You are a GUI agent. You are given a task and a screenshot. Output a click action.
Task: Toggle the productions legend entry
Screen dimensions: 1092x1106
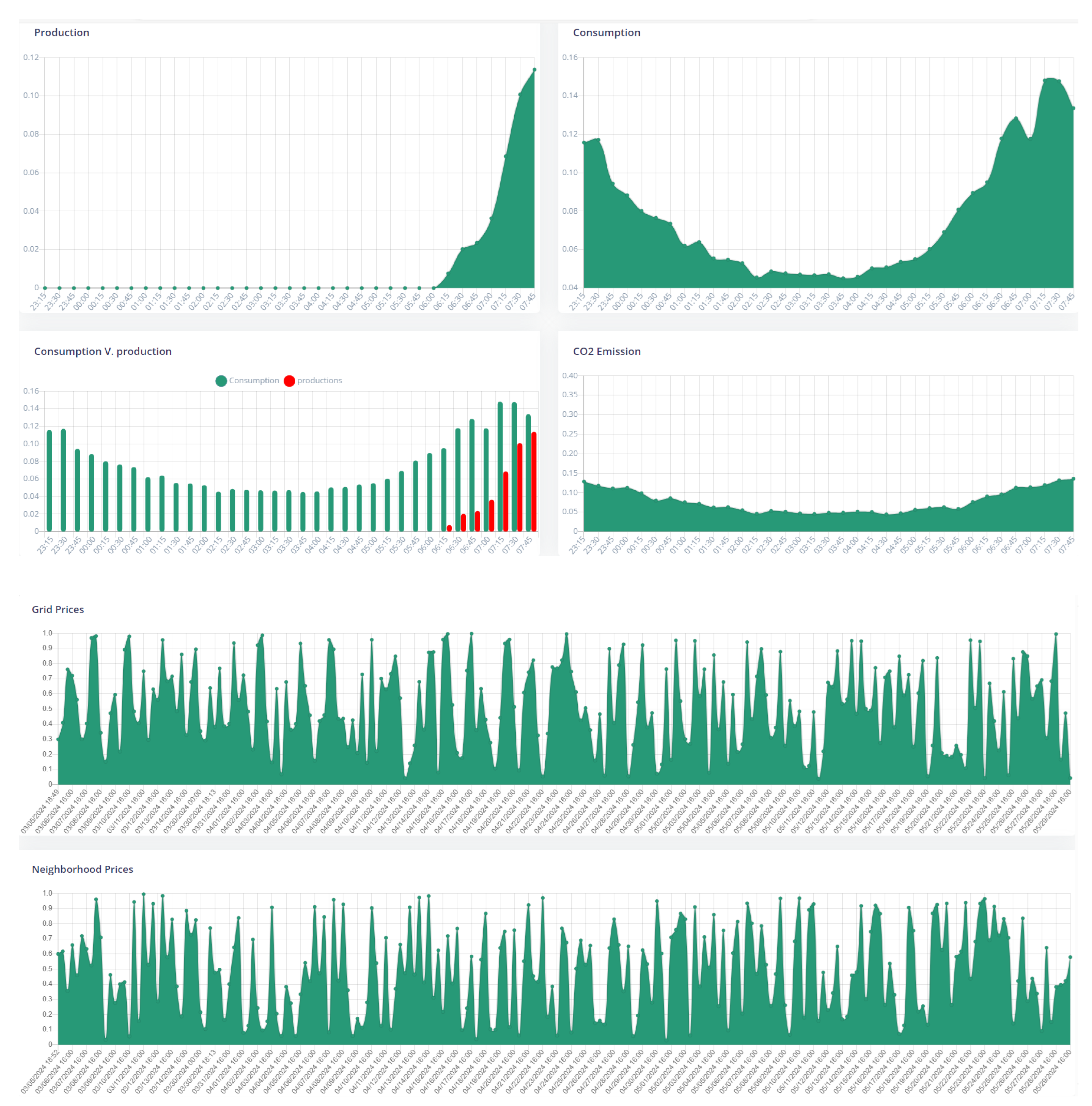312,381
